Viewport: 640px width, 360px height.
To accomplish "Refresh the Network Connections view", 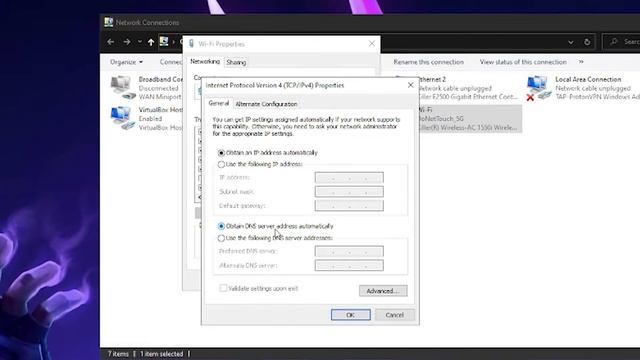I will coord(587,42).
